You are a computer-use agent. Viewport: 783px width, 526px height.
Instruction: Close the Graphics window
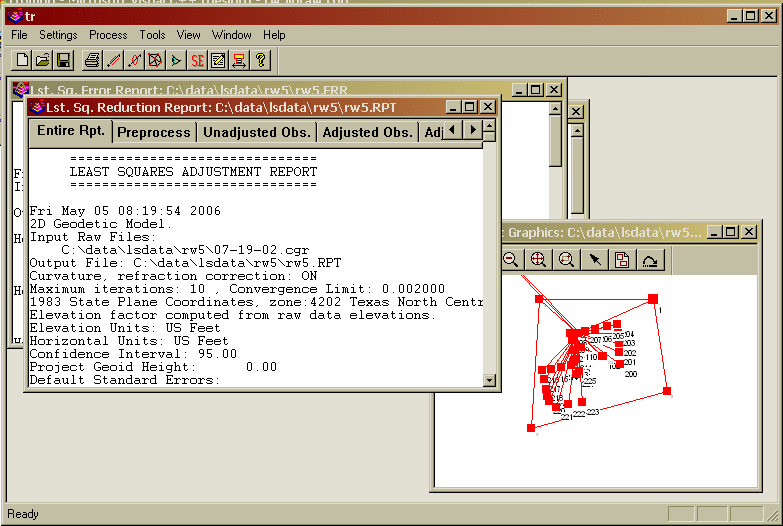pyautogui.click(x=749, y=232)
